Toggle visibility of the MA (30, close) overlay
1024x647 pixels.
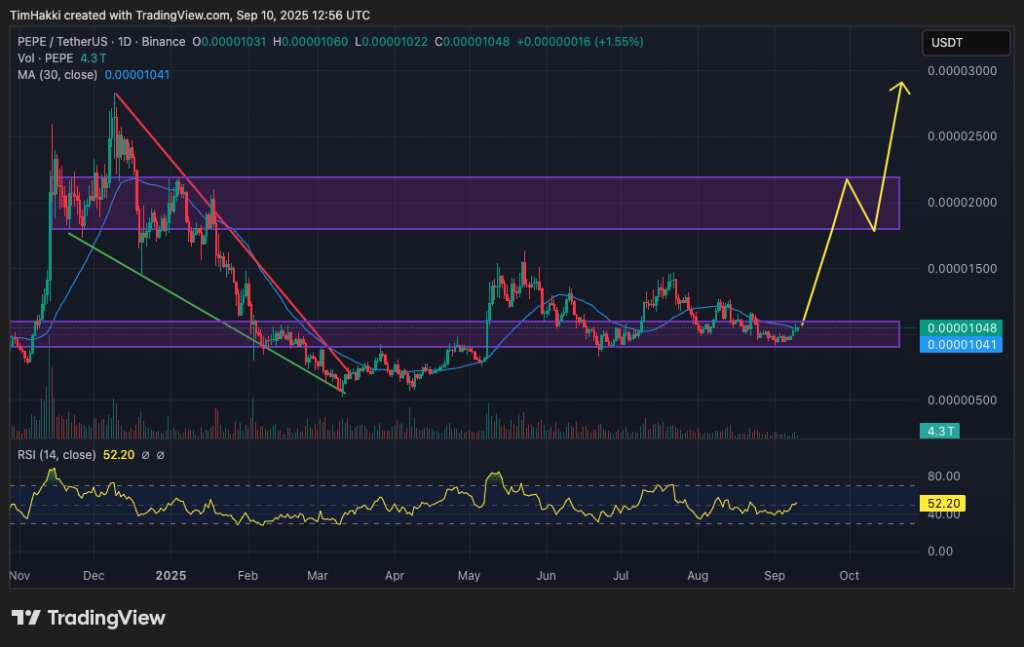(60, 74)
